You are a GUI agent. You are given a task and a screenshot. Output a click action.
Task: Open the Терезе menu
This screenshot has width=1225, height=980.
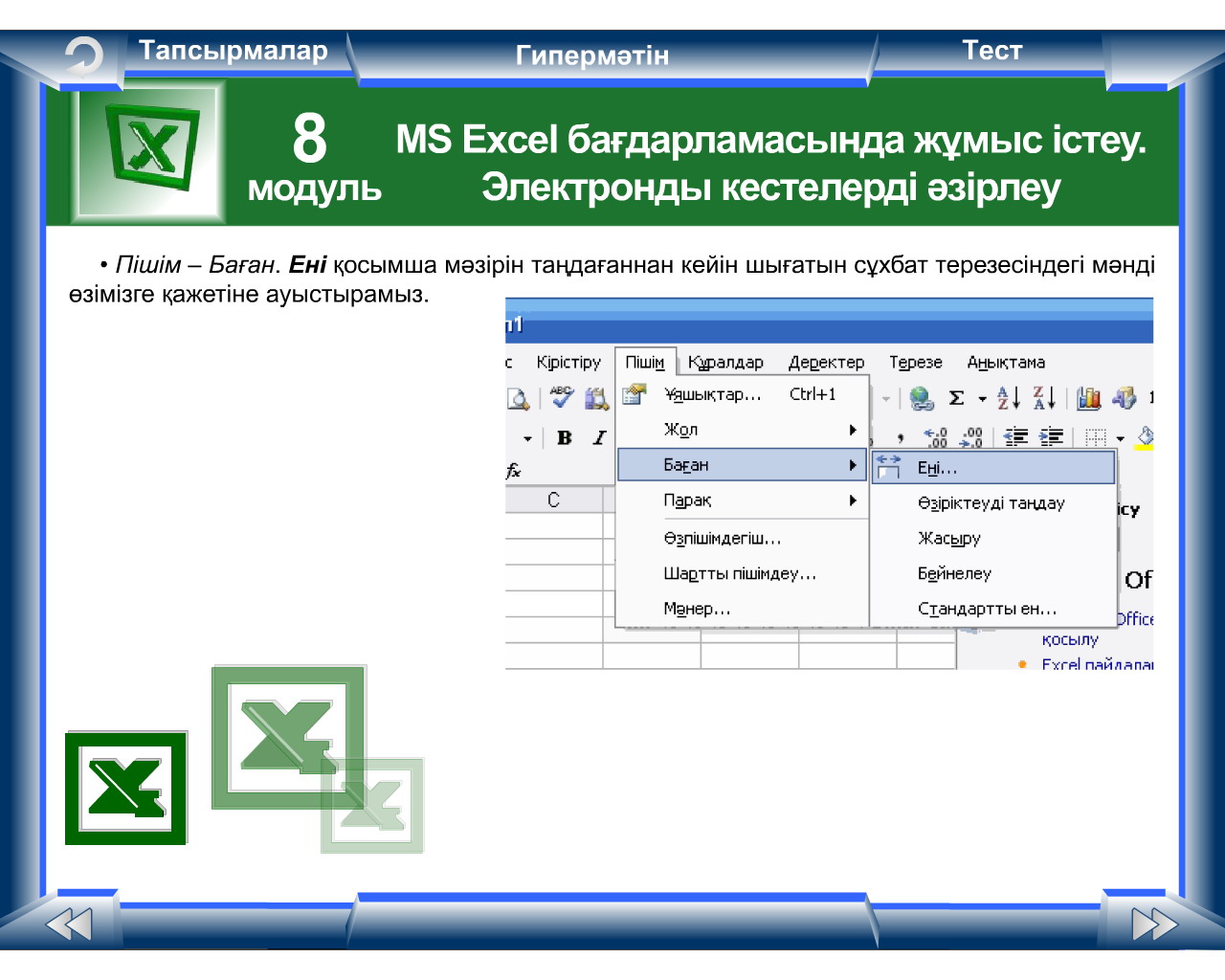coord(915,362)
